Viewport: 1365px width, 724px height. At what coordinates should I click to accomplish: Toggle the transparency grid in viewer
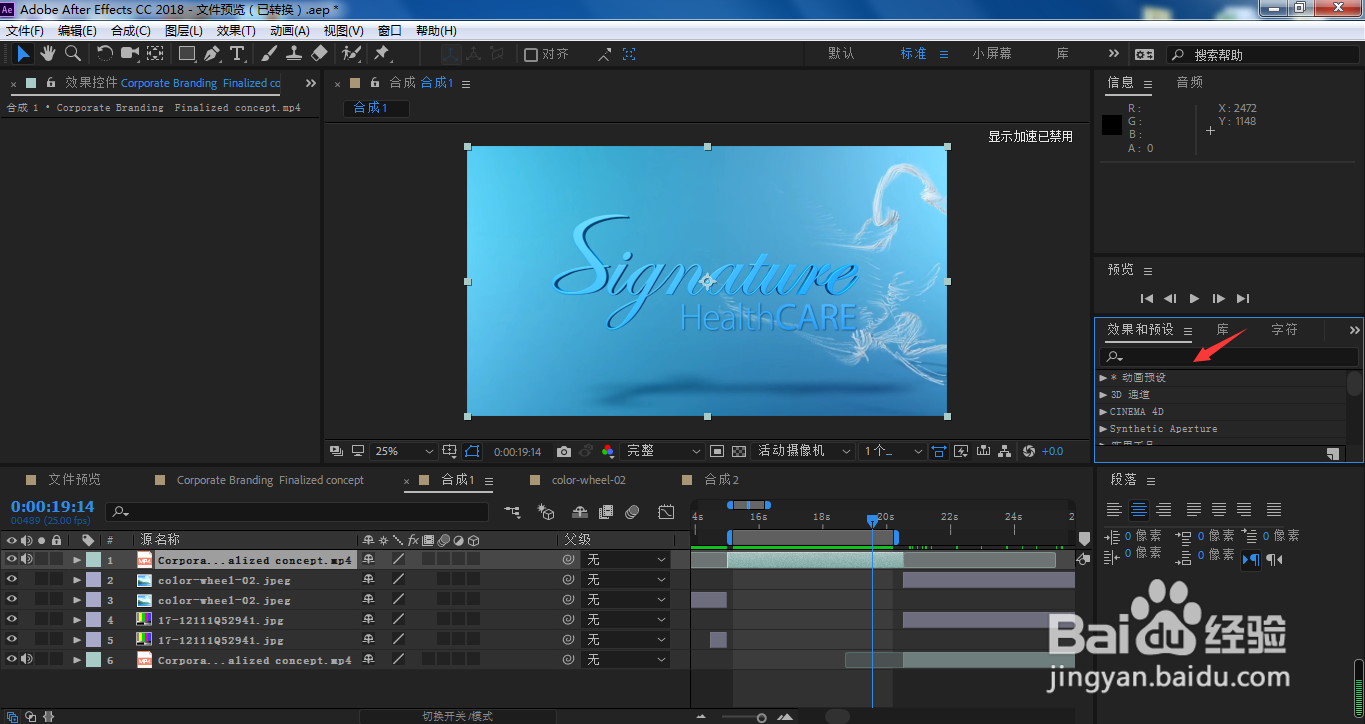(x=739, y=452)
